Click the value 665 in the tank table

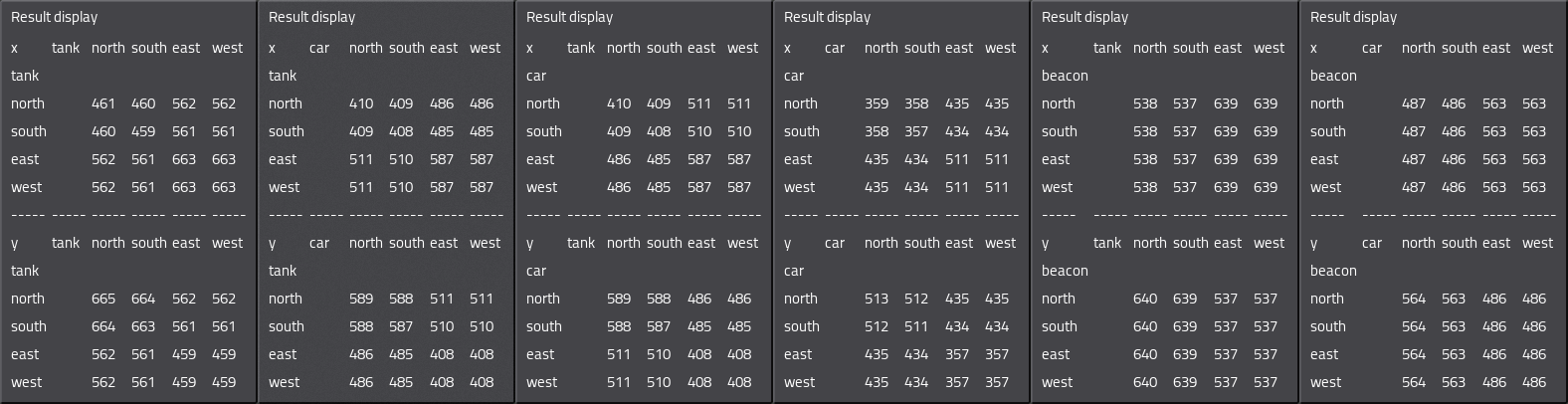[103, 299]
